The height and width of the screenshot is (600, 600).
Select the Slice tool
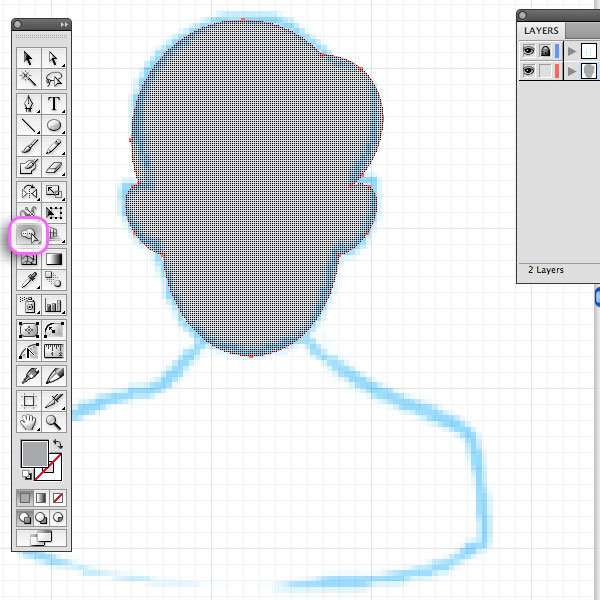coord(54,401)
